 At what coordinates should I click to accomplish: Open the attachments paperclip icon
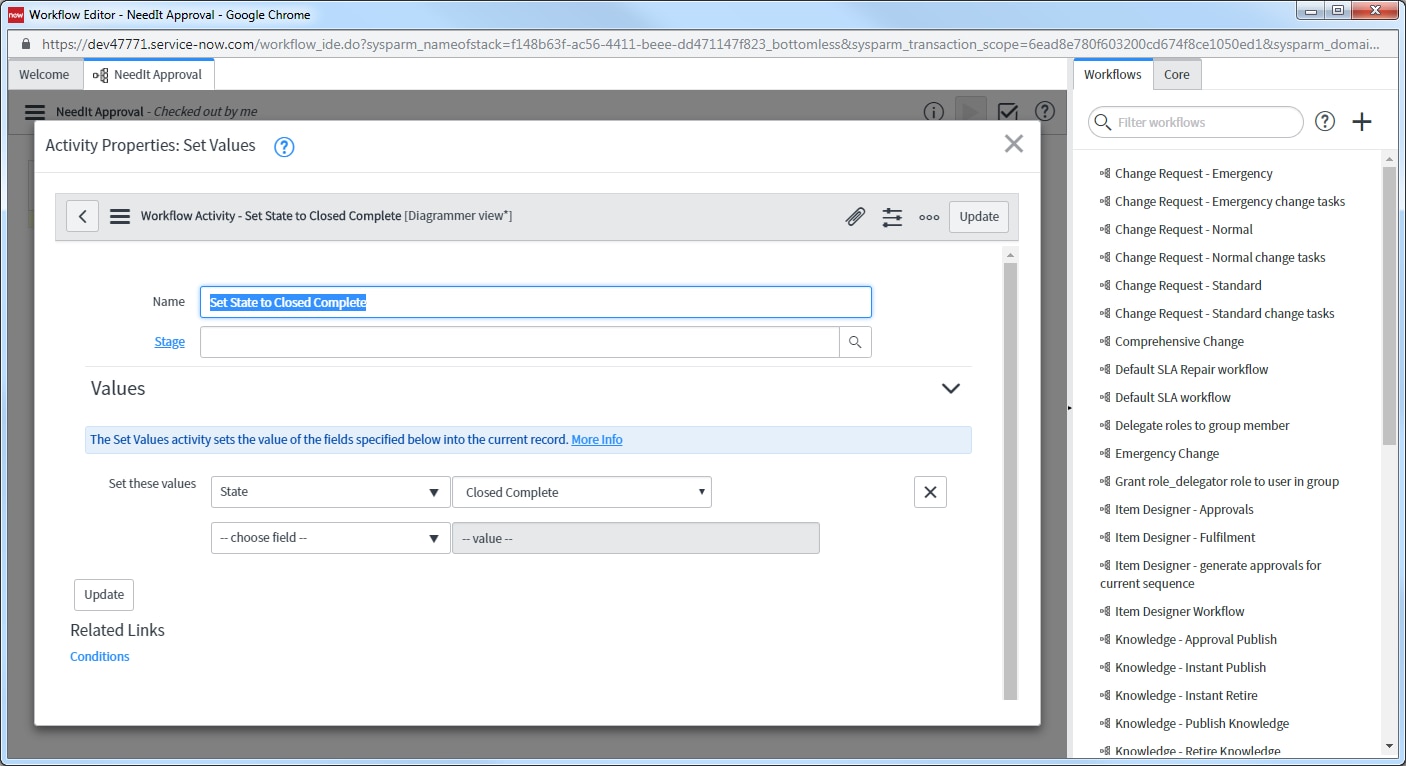click(x=855, y=216)
